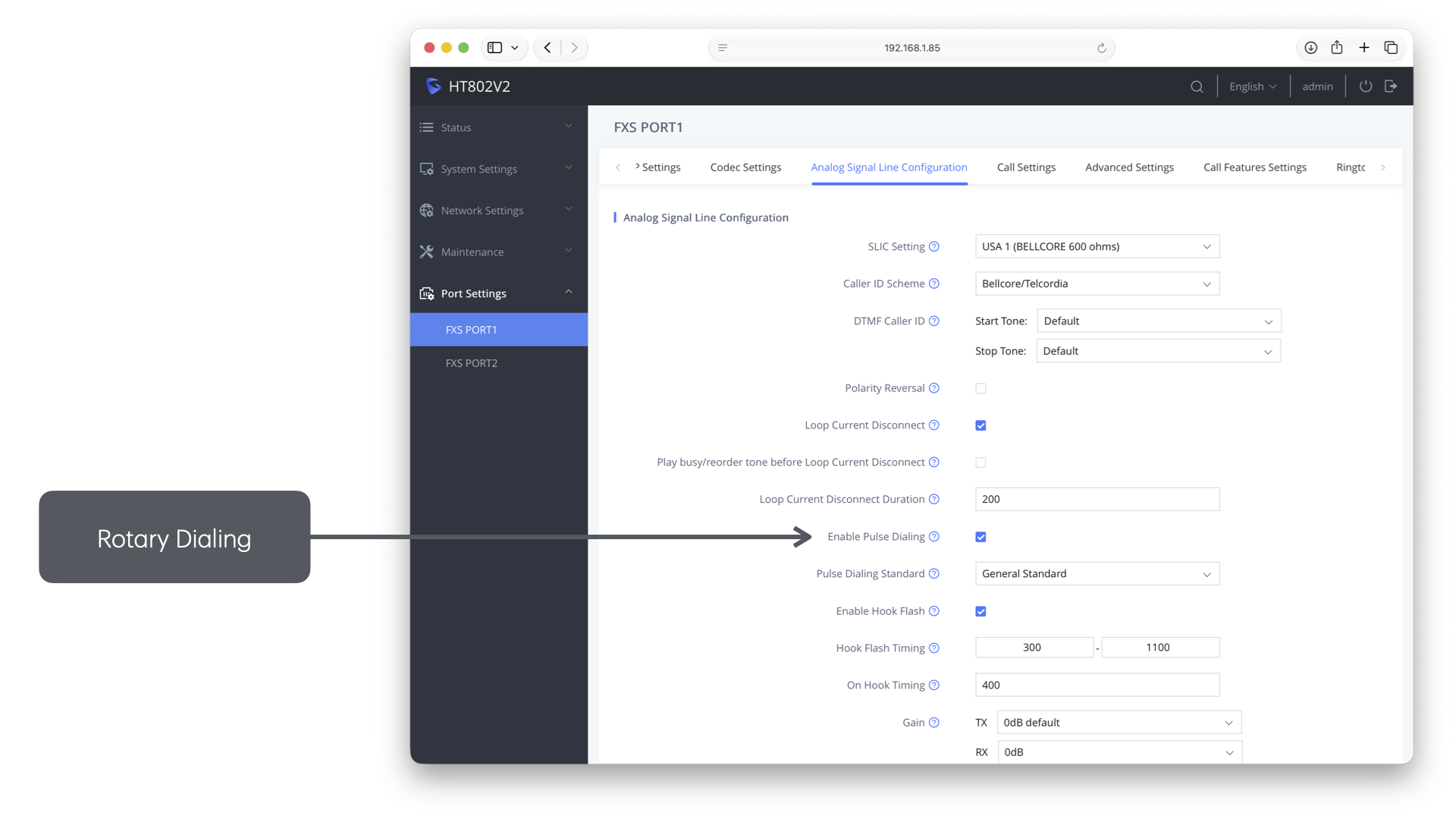Open the SLIC Setting dropdown
This screenshot has height=819, width=1456.
pos(1097,246)
